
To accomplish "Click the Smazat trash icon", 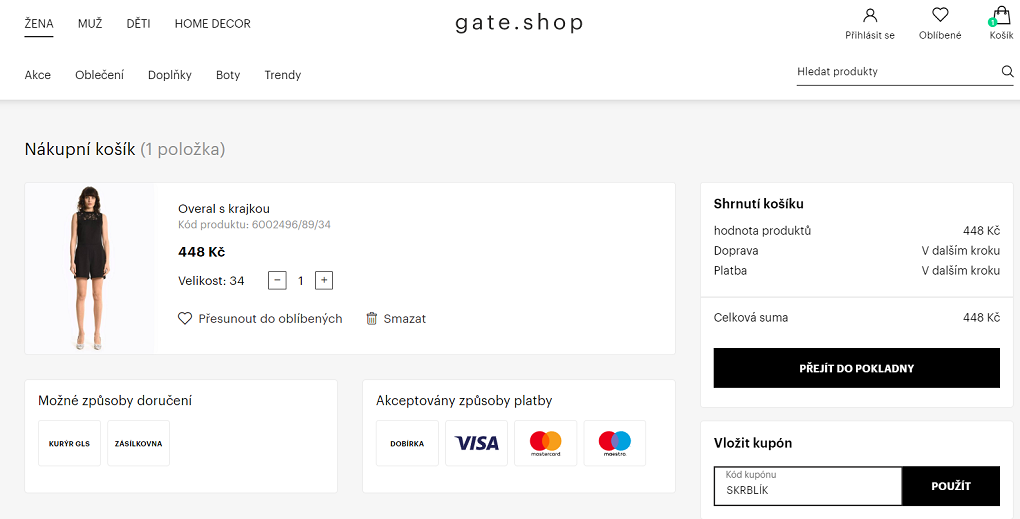I will coord(371,318).
